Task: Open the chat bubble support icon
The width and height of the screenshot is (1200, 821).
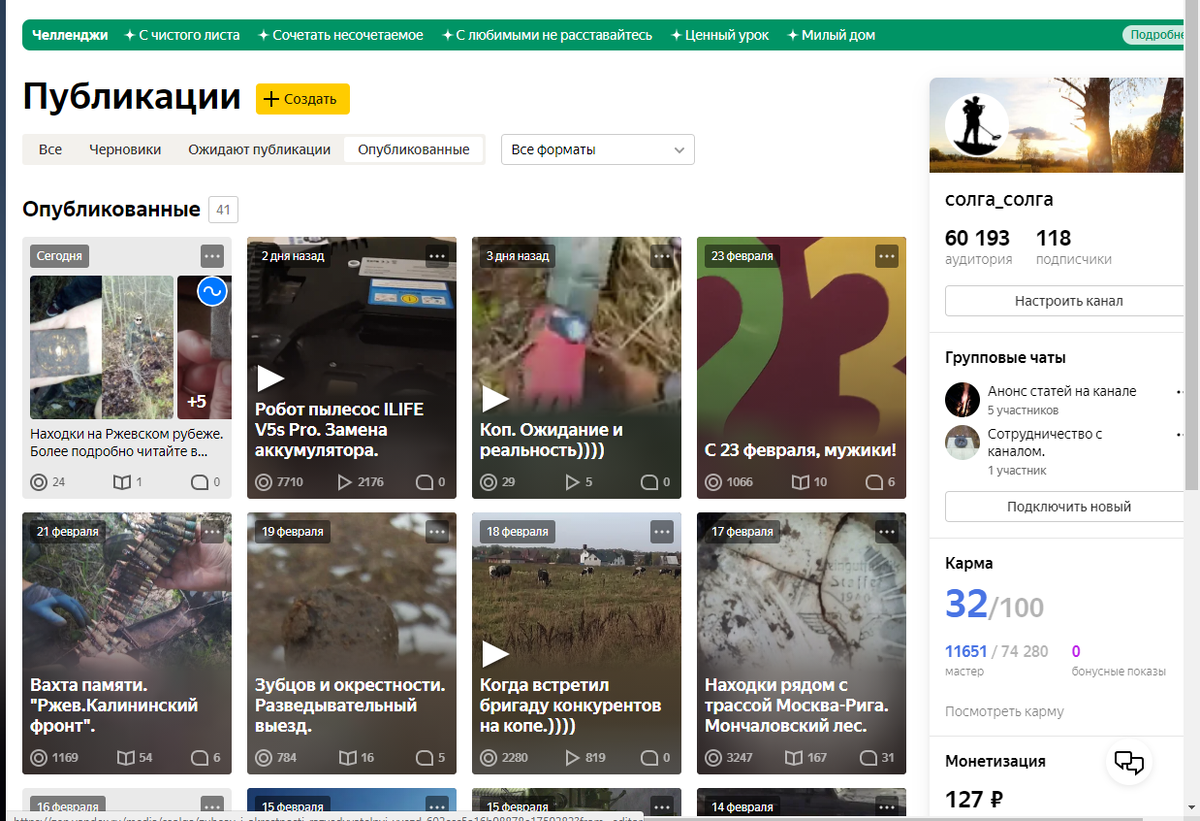Action: pyautogui.click(x=1129, y=762)
